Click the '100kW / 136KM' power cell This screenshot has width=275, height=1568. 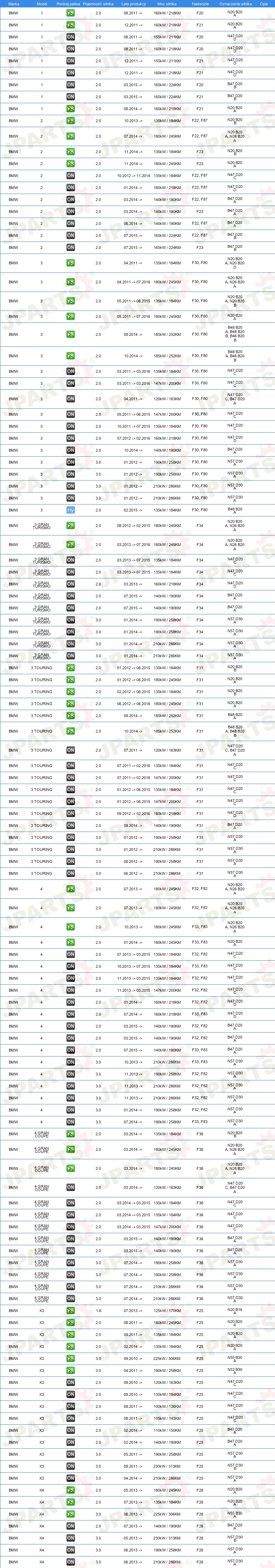[167, 1406]
